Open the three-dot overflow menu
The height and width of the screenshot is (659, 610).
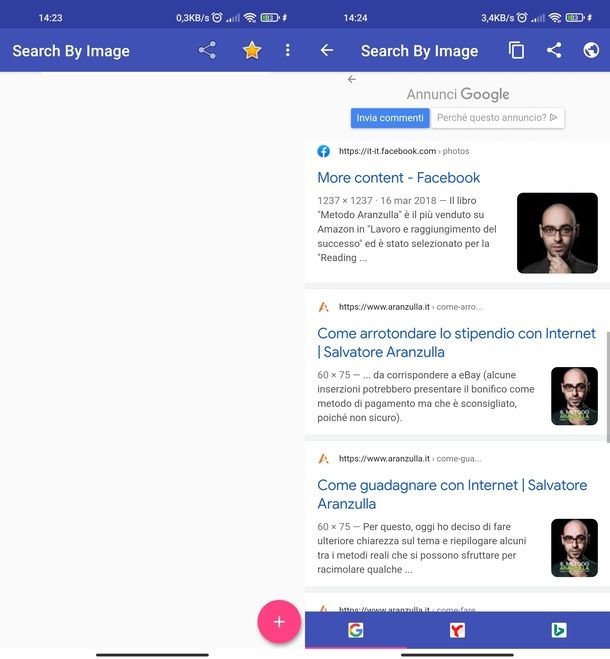288,50
